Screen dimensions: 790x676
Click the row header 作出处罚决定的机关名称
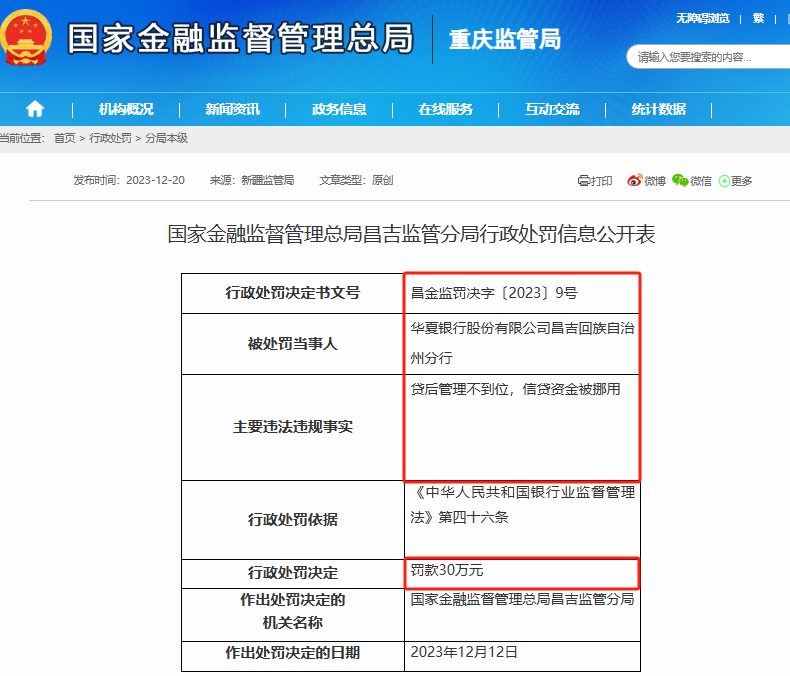(293, 615)
